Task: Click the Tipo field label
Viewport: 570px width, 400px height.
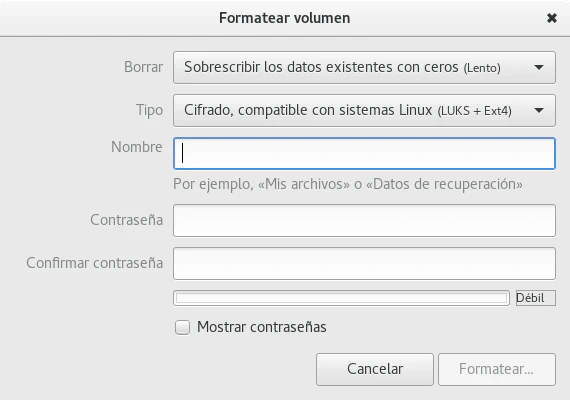Action: (x=149, y=110)
